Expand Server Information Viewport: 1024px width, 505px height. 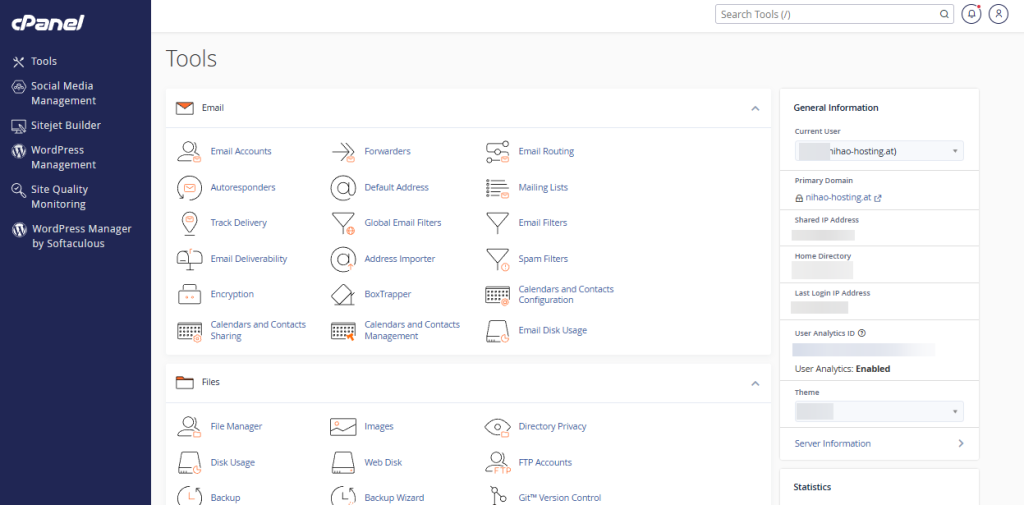(x=878, y=444)
